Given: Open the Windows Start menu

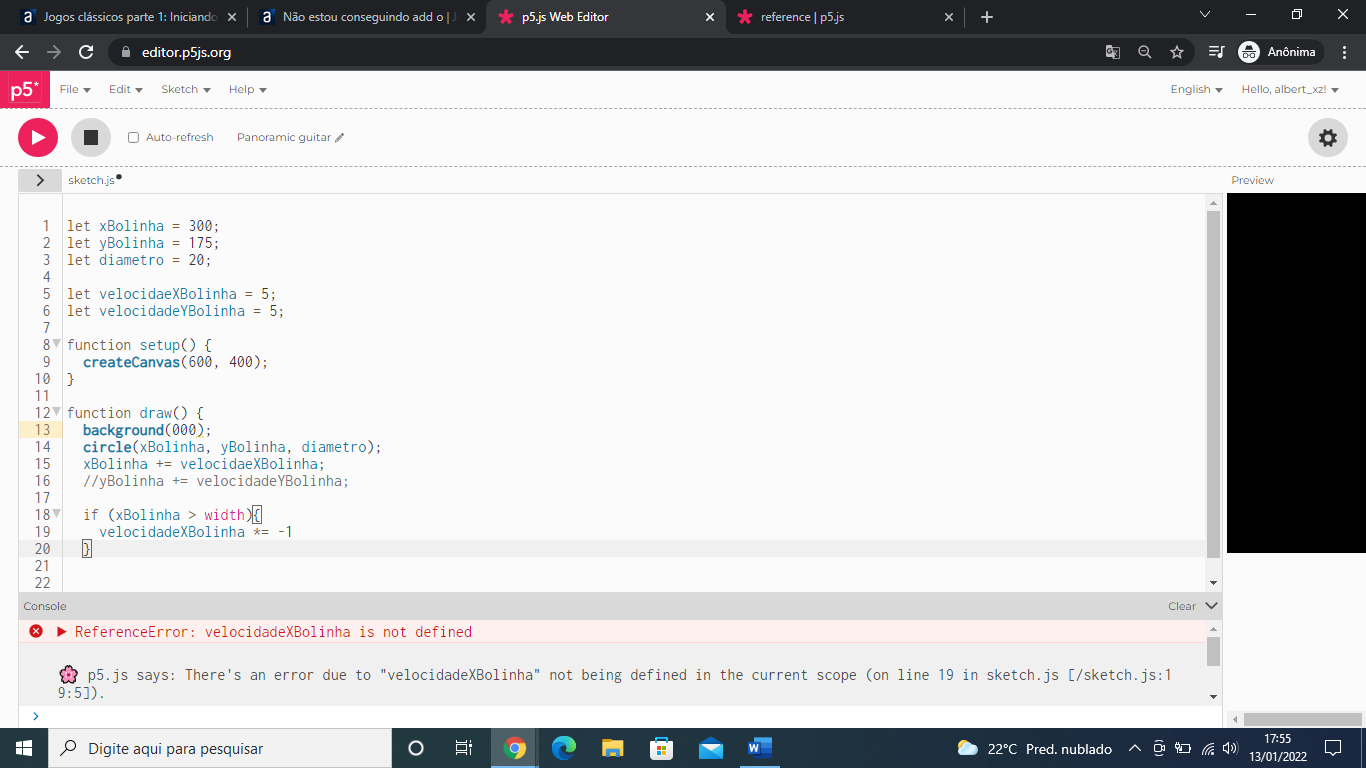Looking at the screenshot, I should click(x=24, y=748).
